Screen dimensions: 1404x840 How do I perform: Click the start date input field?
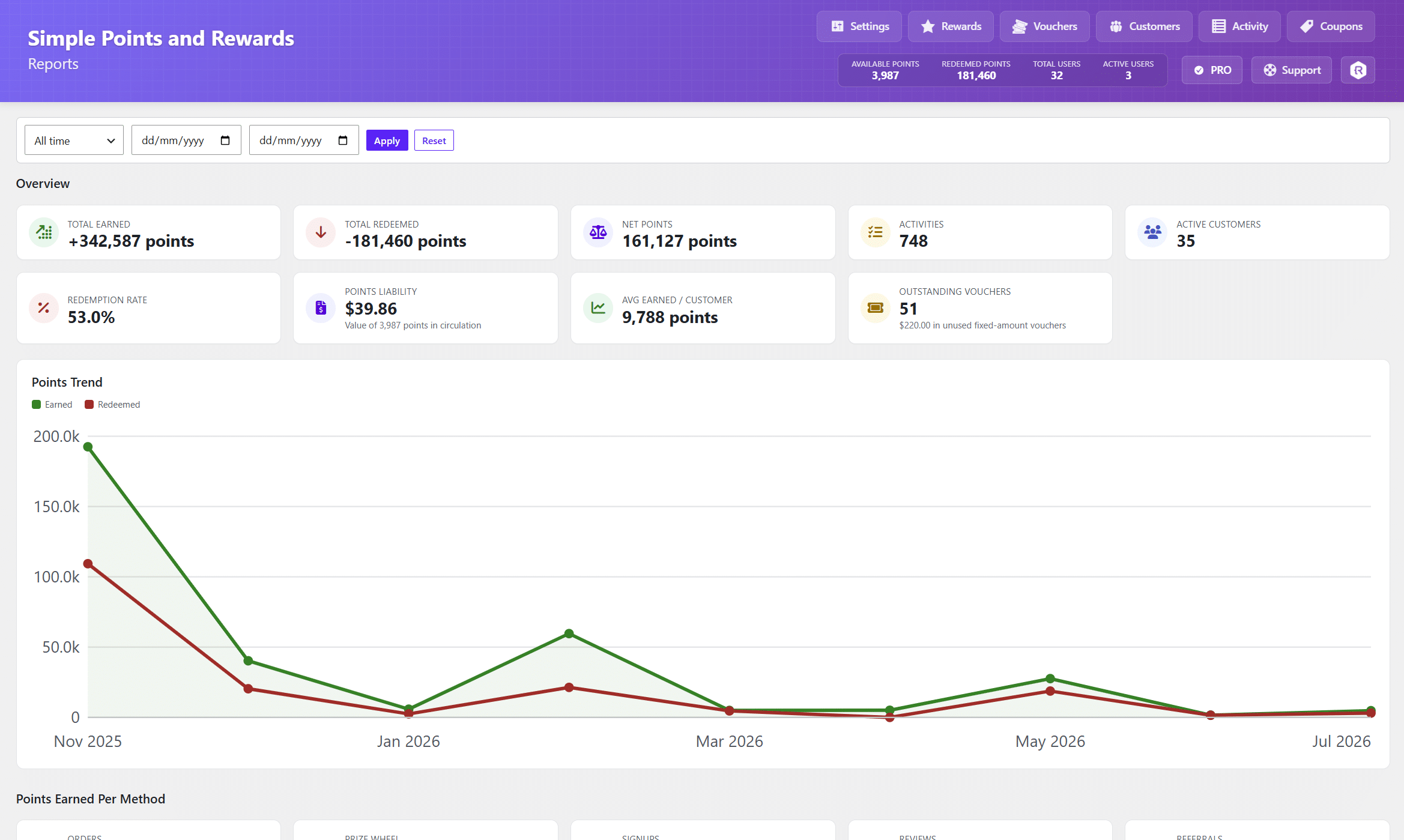point(186,141)
